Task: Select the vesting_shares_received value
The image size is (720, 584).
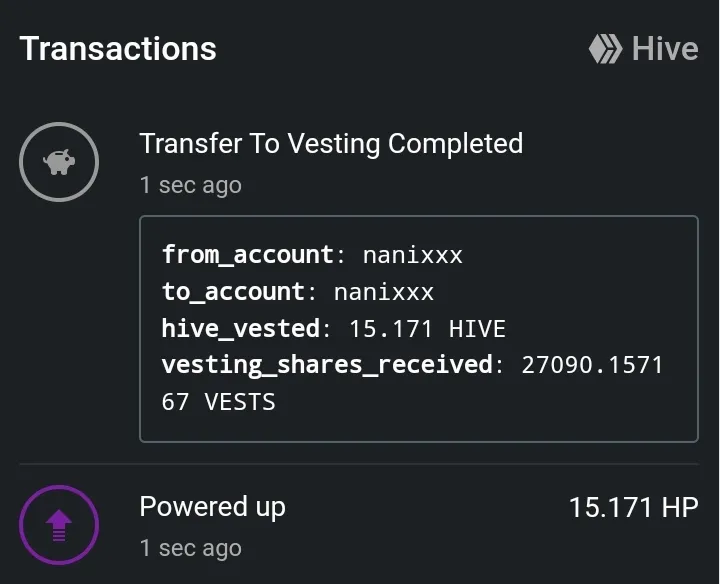Action: (x=592, y=365)
